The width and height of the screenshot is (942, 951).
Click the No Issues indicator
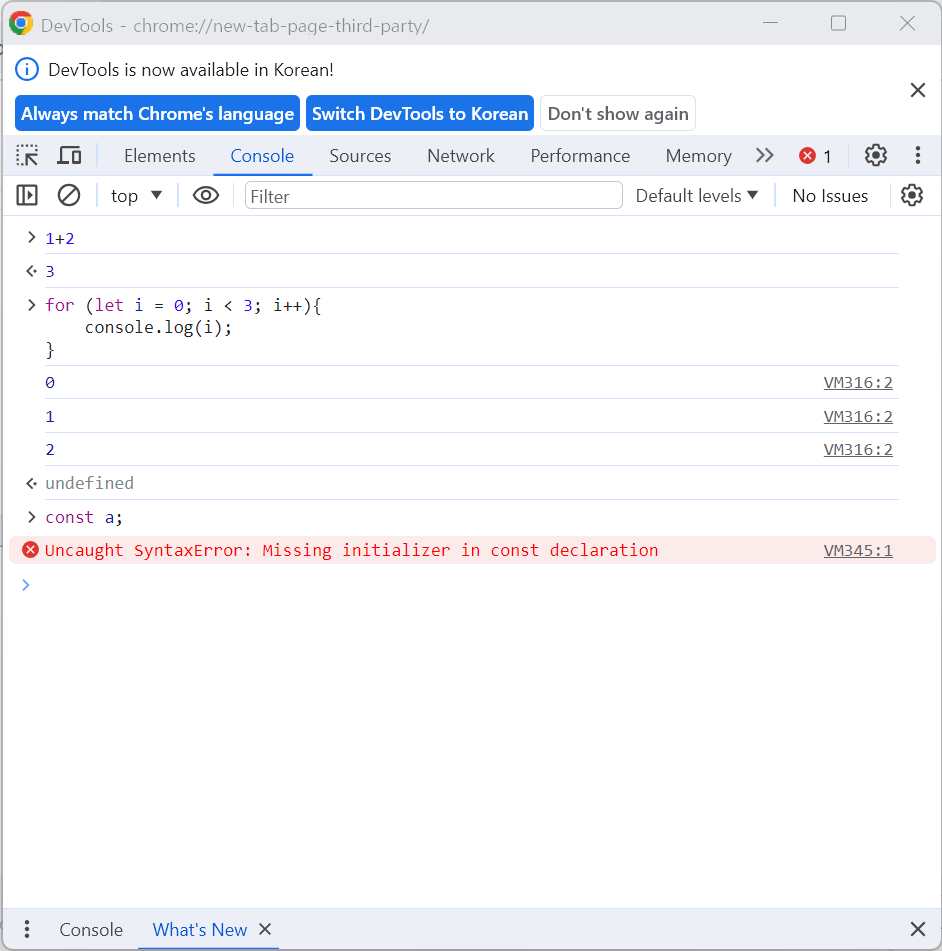[x=830, y=196]
